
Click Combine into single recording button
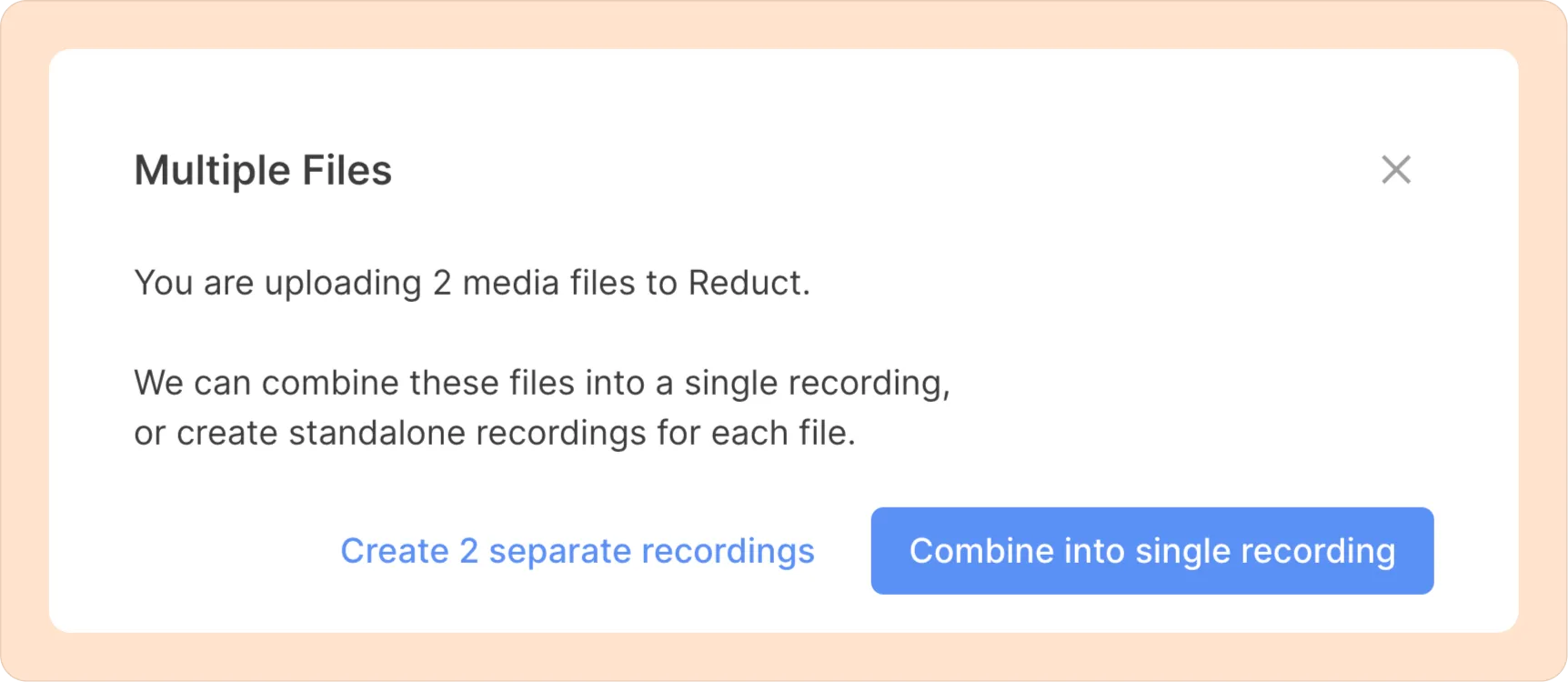(1152, 551)
